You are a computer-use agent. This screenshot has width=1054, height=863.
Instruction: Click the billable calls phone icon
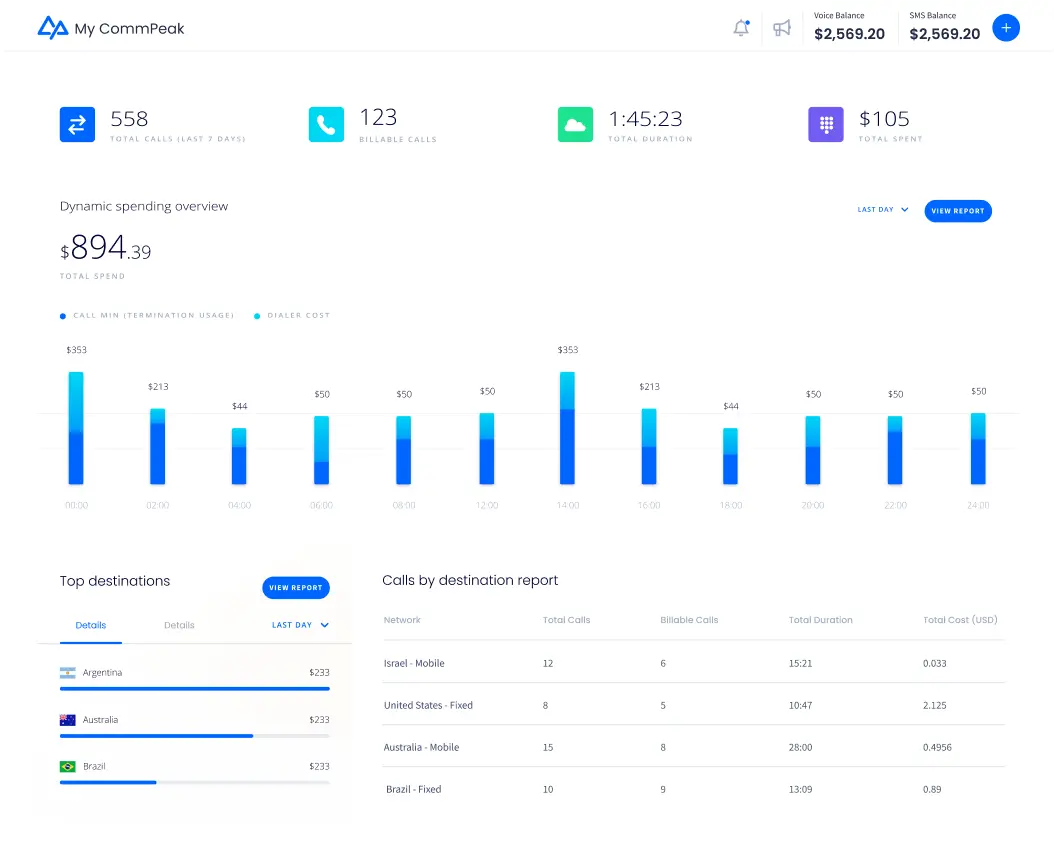(326, 125)
